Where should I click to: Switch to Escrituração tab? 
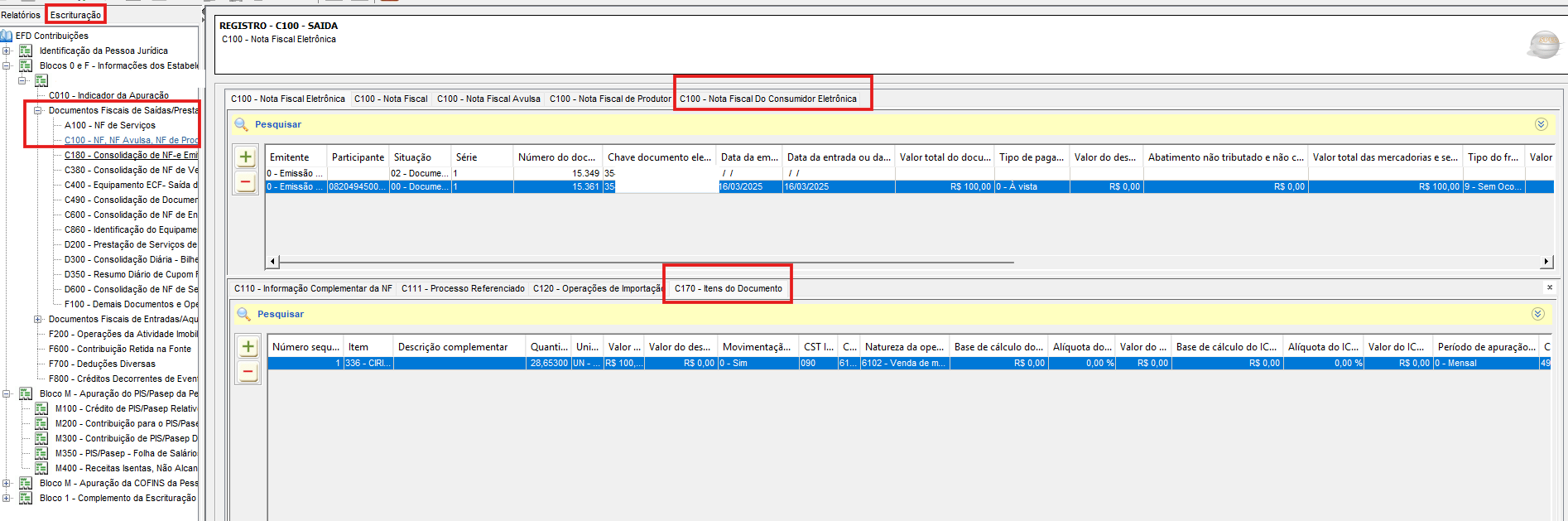pyautogui.click(x=75, y=15)
